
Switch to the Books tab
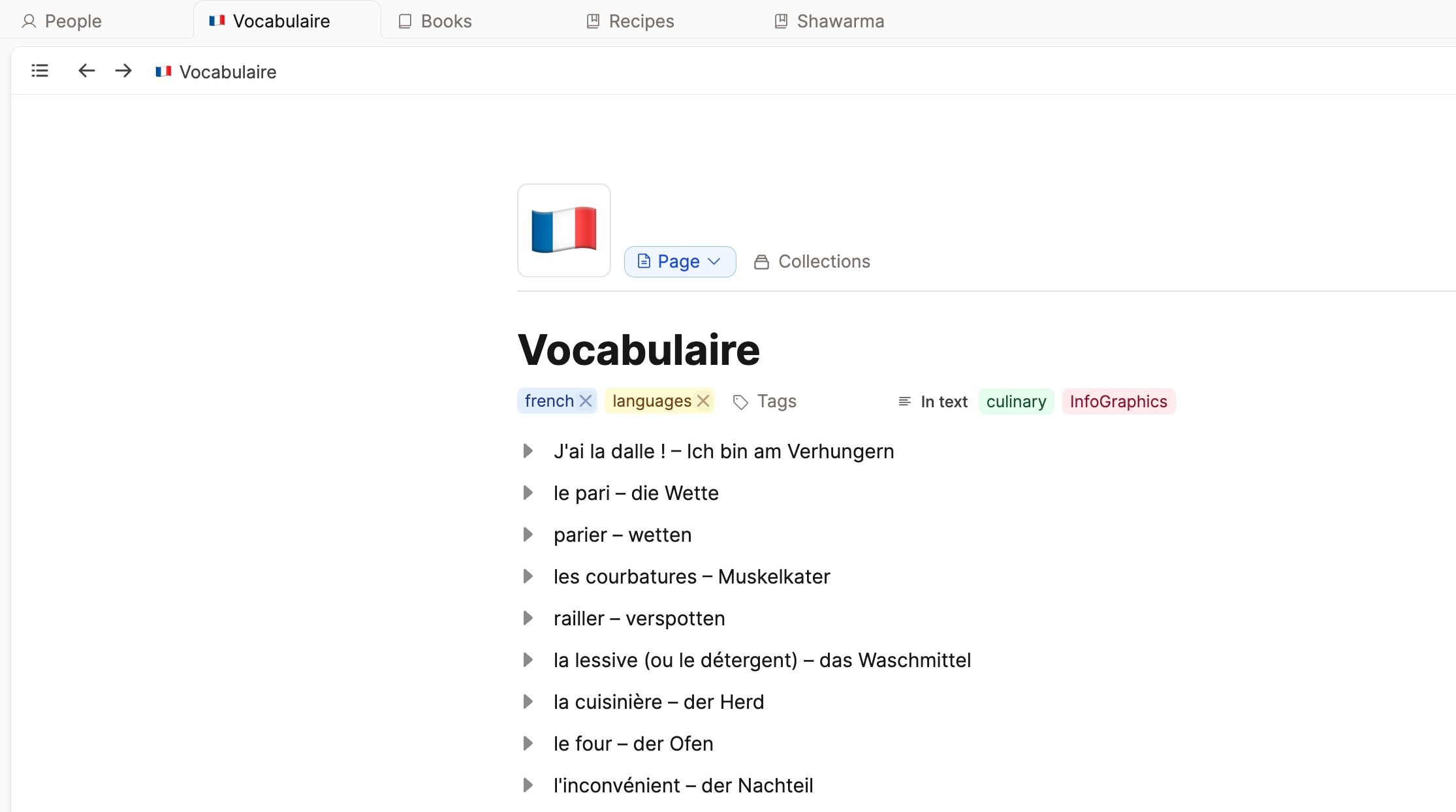point(435,21)
